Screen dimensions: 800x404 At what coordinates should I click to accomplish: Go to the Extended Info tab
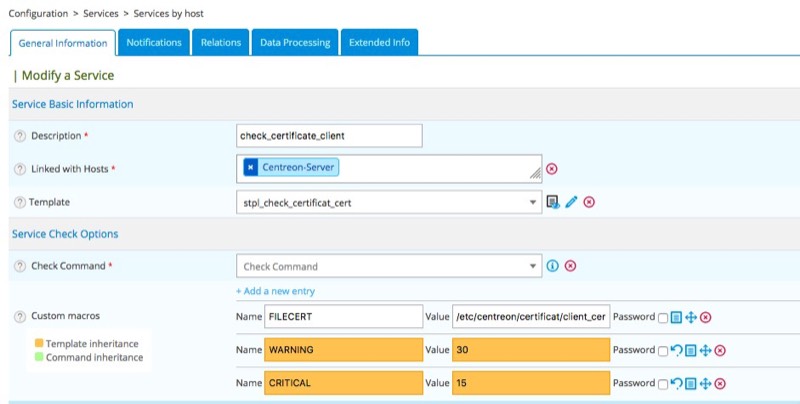click(379, 42)
